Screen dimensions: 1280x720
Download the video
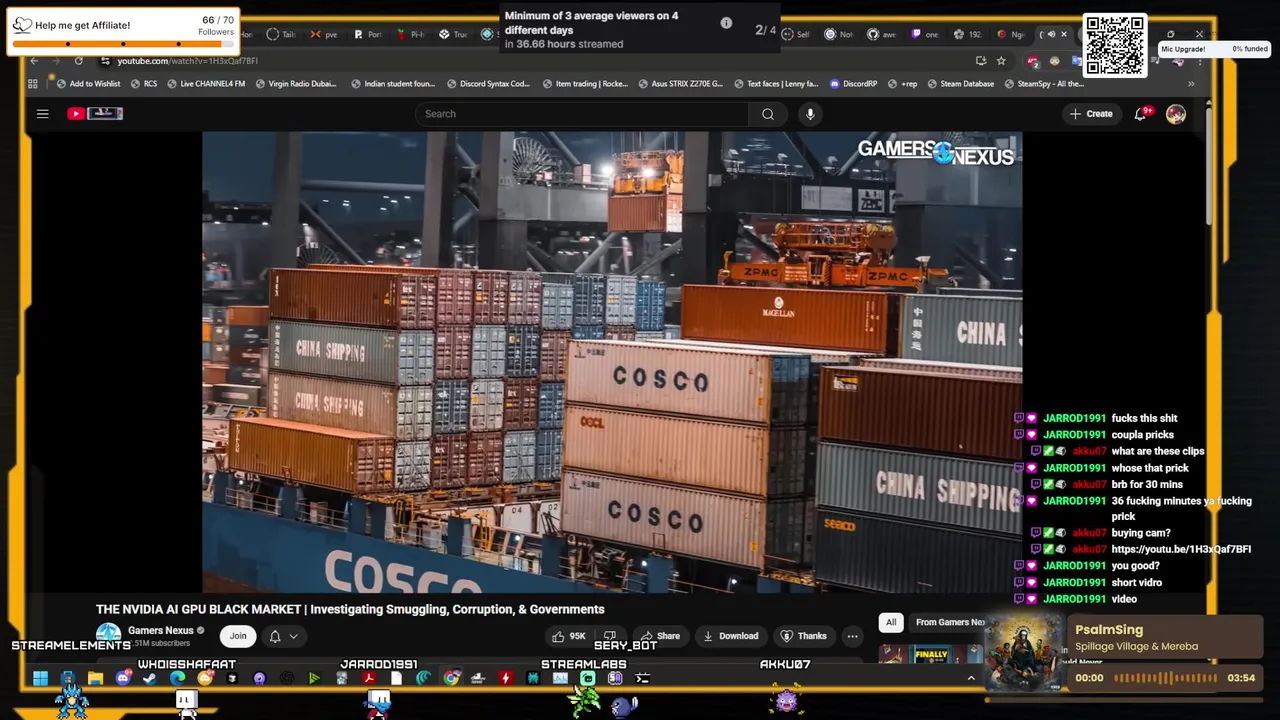pos(731,636)
